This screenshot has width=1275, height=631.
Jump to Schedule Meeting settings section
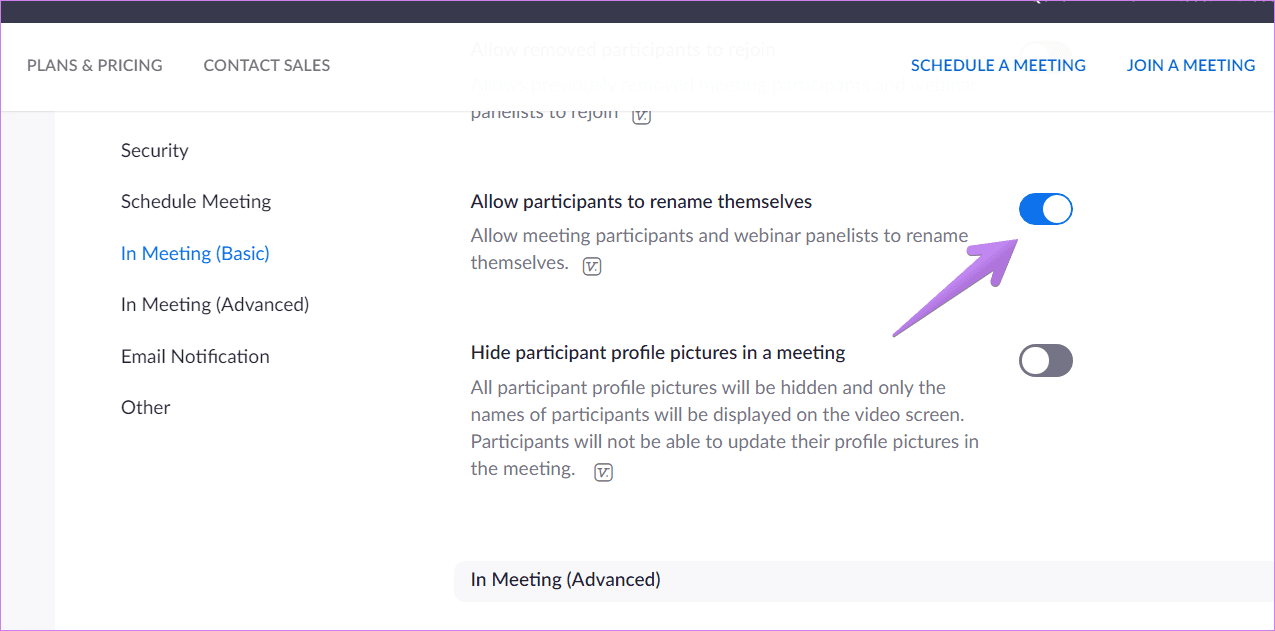click(196, 201)
